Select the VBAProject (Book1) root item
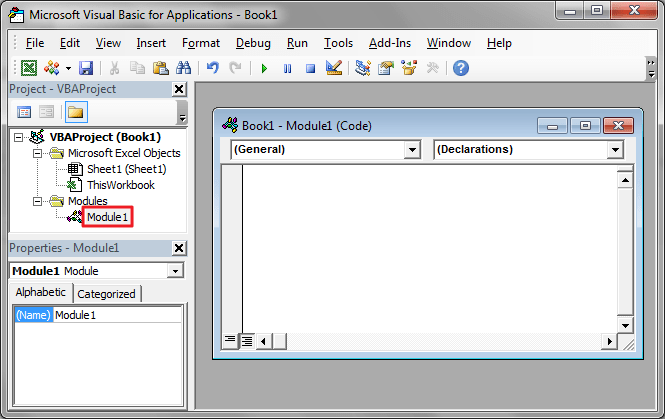Image resolution: width=665 pixels, height=419 pixels. pos(105,137)
